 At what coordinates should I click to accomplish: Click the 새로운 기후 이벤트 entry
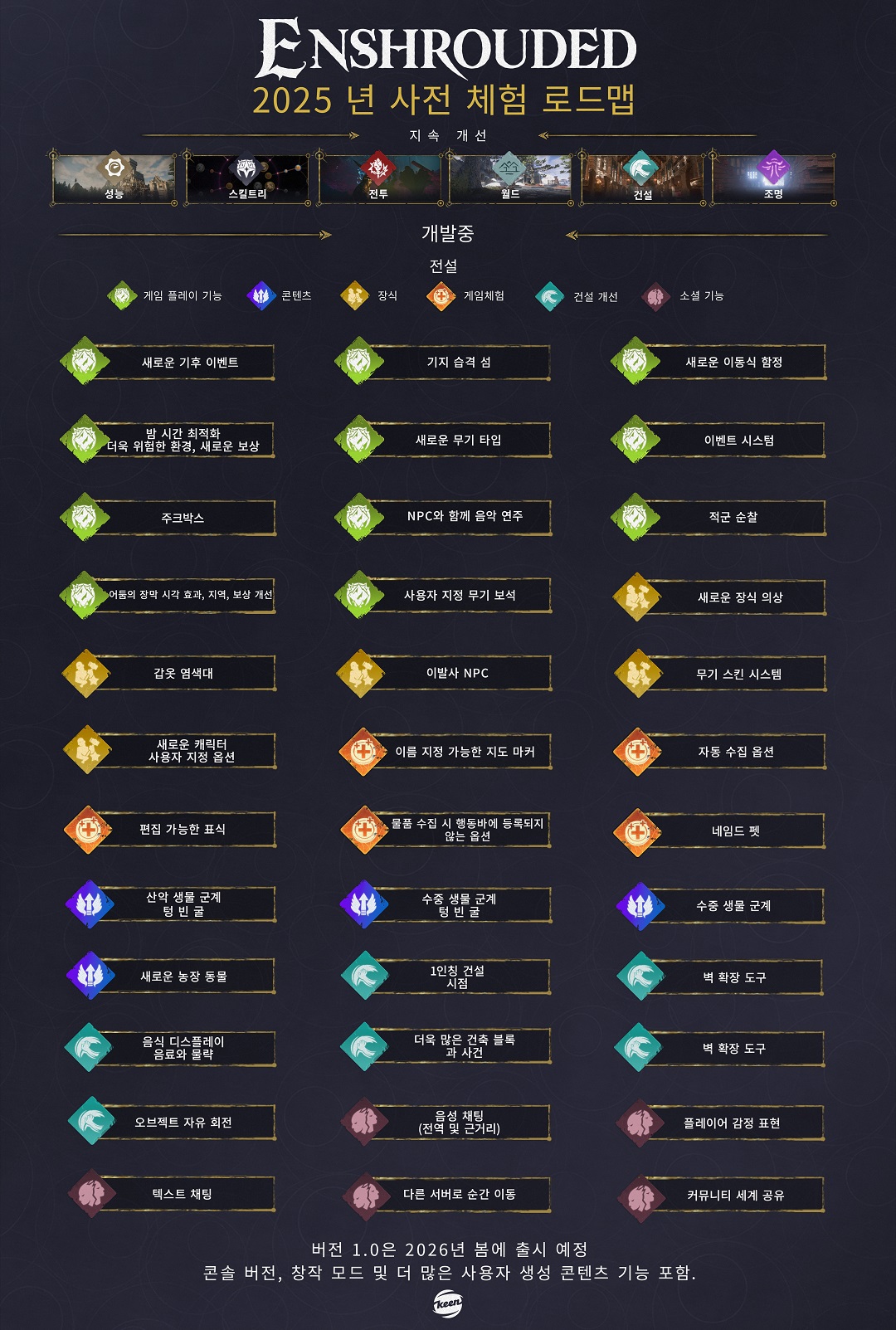point(168,362)
